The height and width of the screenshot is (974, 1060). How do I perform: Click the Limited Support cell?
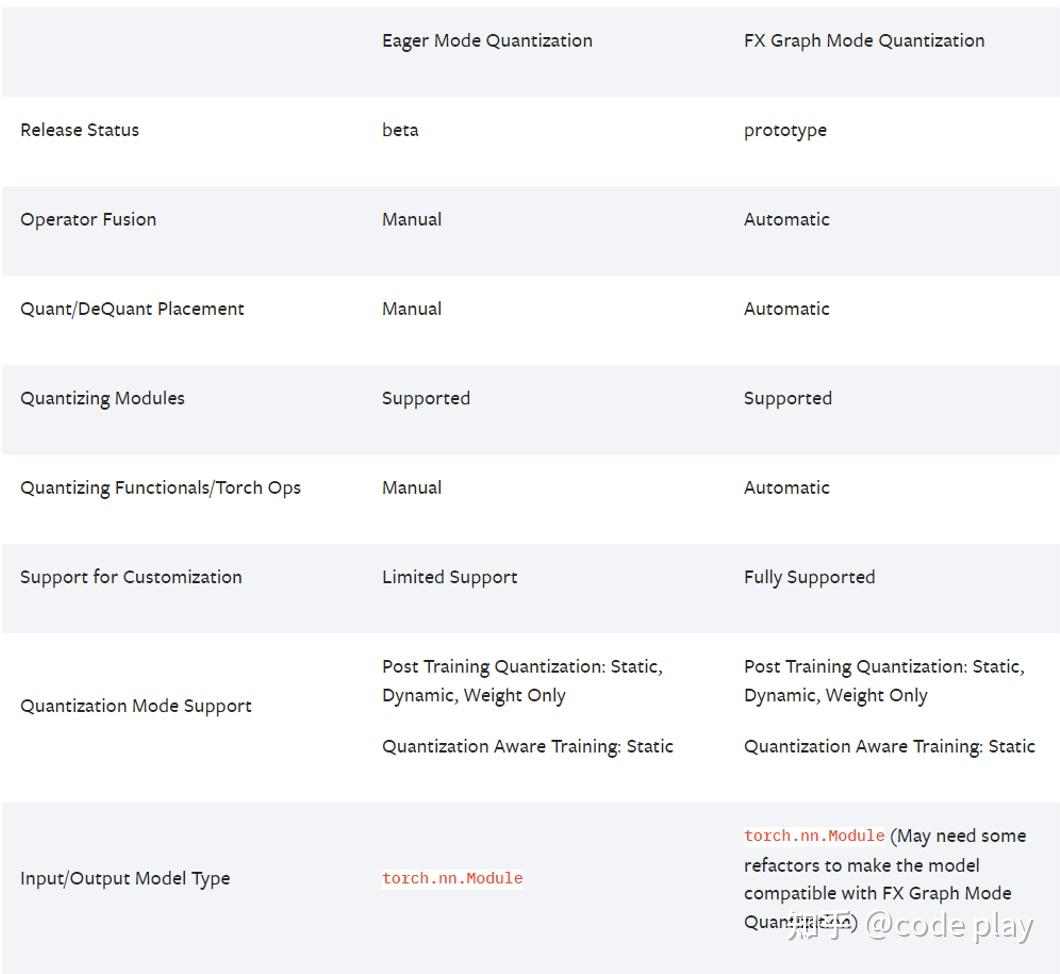pos(449,577)
